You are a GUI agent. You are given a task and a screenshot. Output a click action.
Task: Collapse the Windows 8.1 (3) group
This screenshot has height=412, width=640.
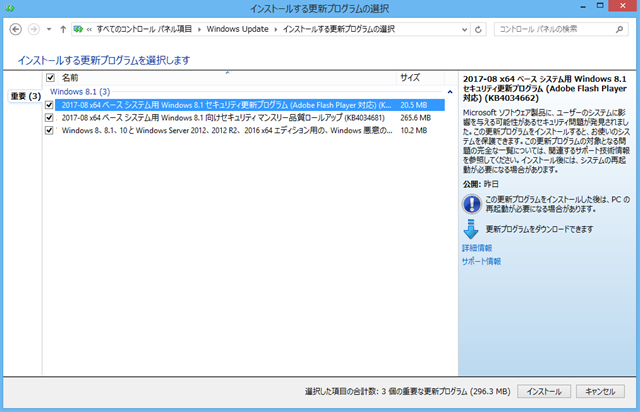pos(450,92)
